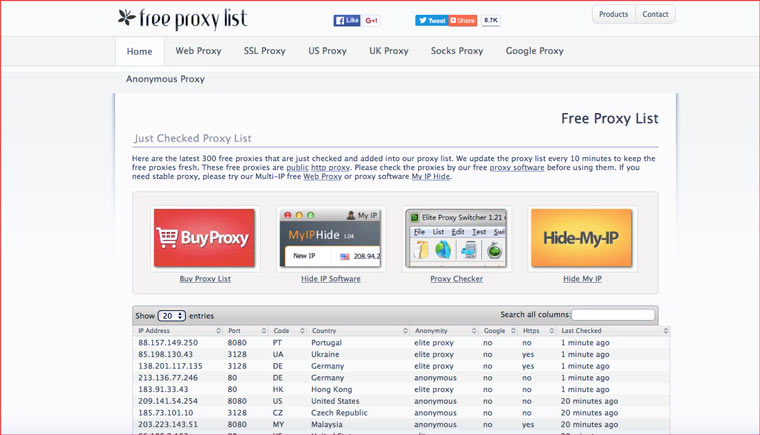The width and height of the screenshot is (760, 435).
Task: Select the Home tab
Action: coord(140,51)
